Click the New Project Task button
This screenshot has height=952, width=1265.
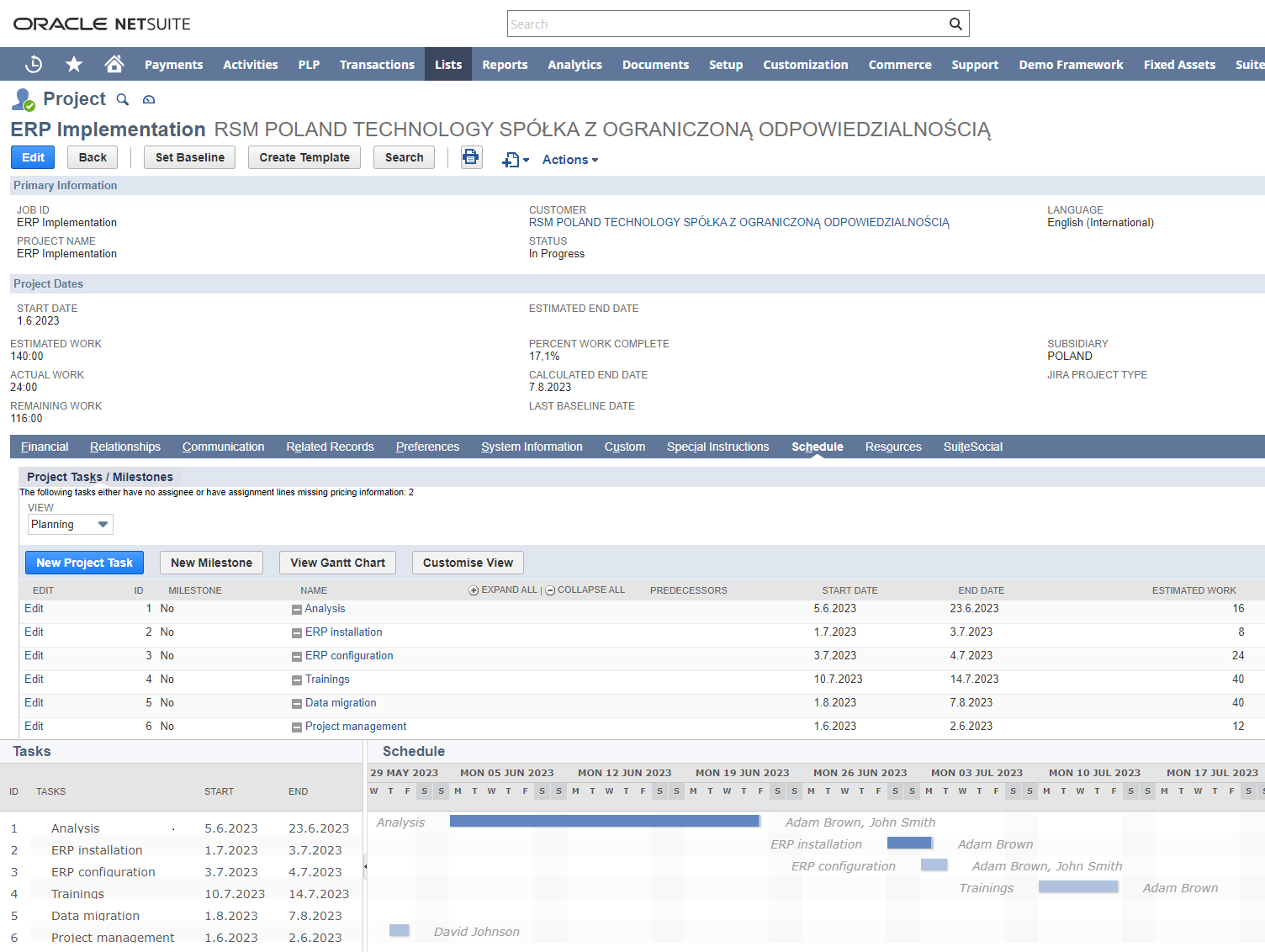[x=84, y=563]
